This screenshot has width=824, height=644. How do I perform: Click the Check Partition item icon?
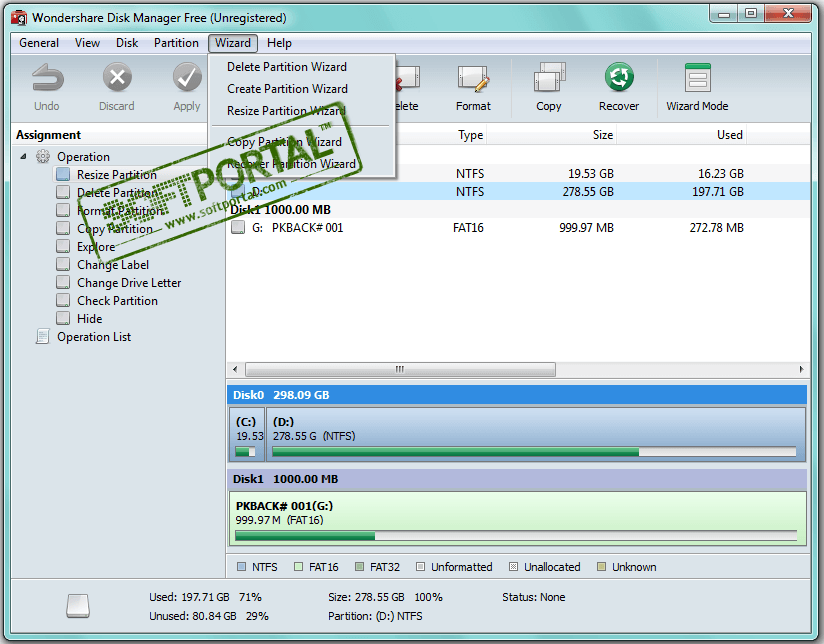click(x=63, y=300)
